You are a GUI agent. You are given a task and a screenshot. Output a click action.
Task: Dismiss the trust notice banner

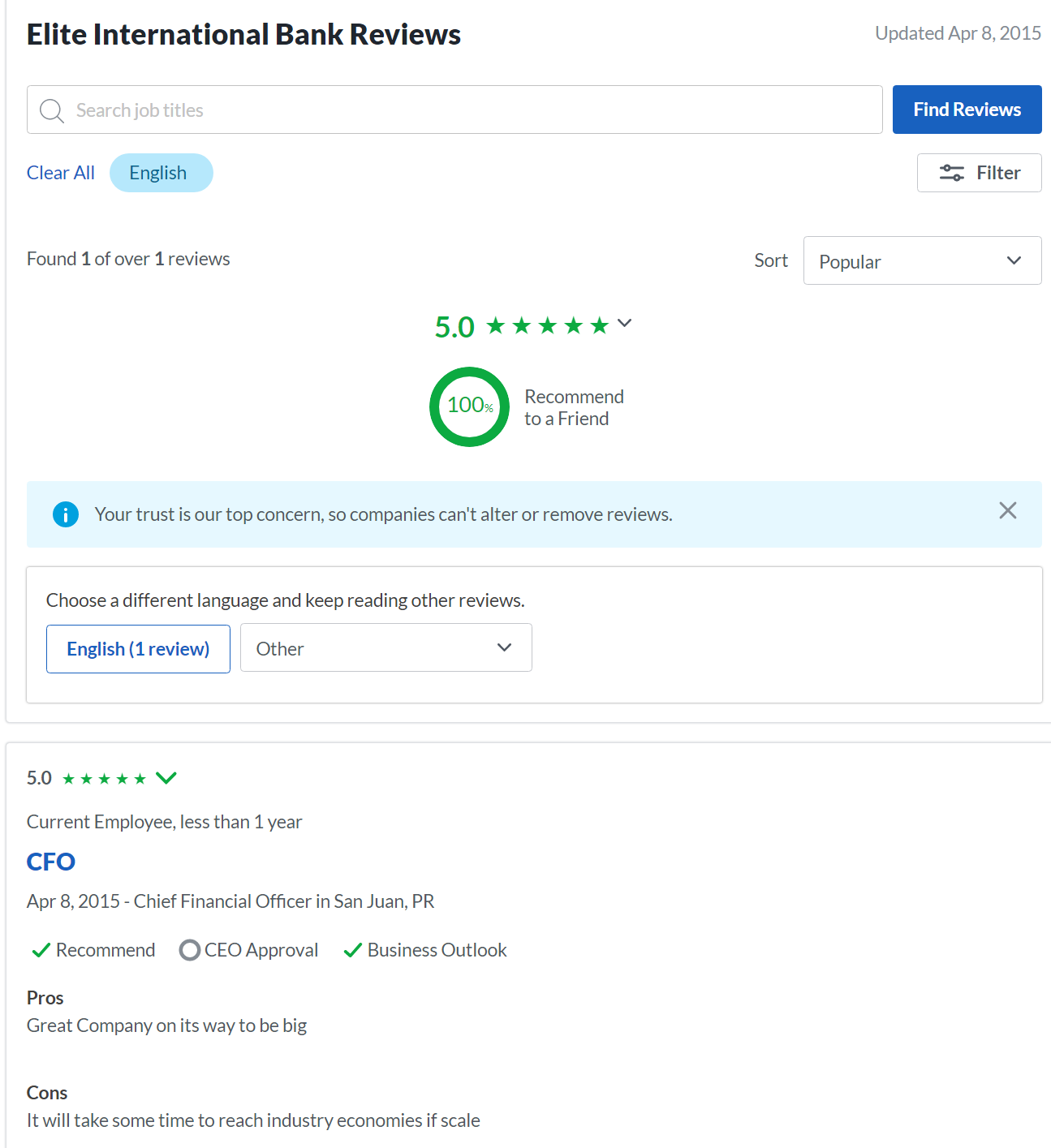tap(1007, 510)
